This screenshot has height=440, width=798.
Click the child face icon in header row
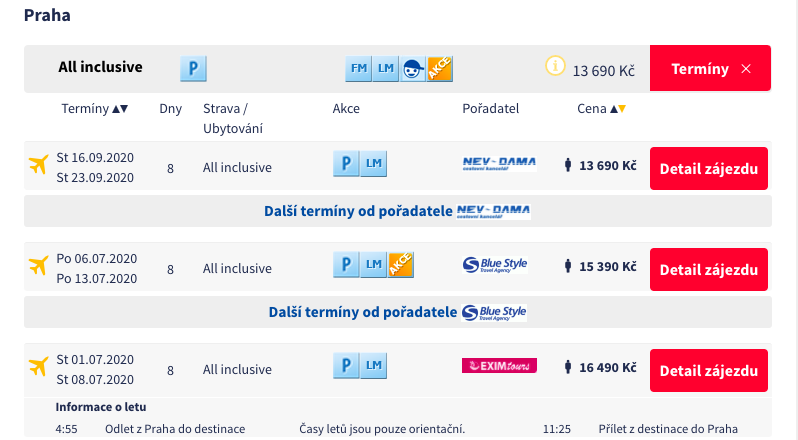point(412,69)
